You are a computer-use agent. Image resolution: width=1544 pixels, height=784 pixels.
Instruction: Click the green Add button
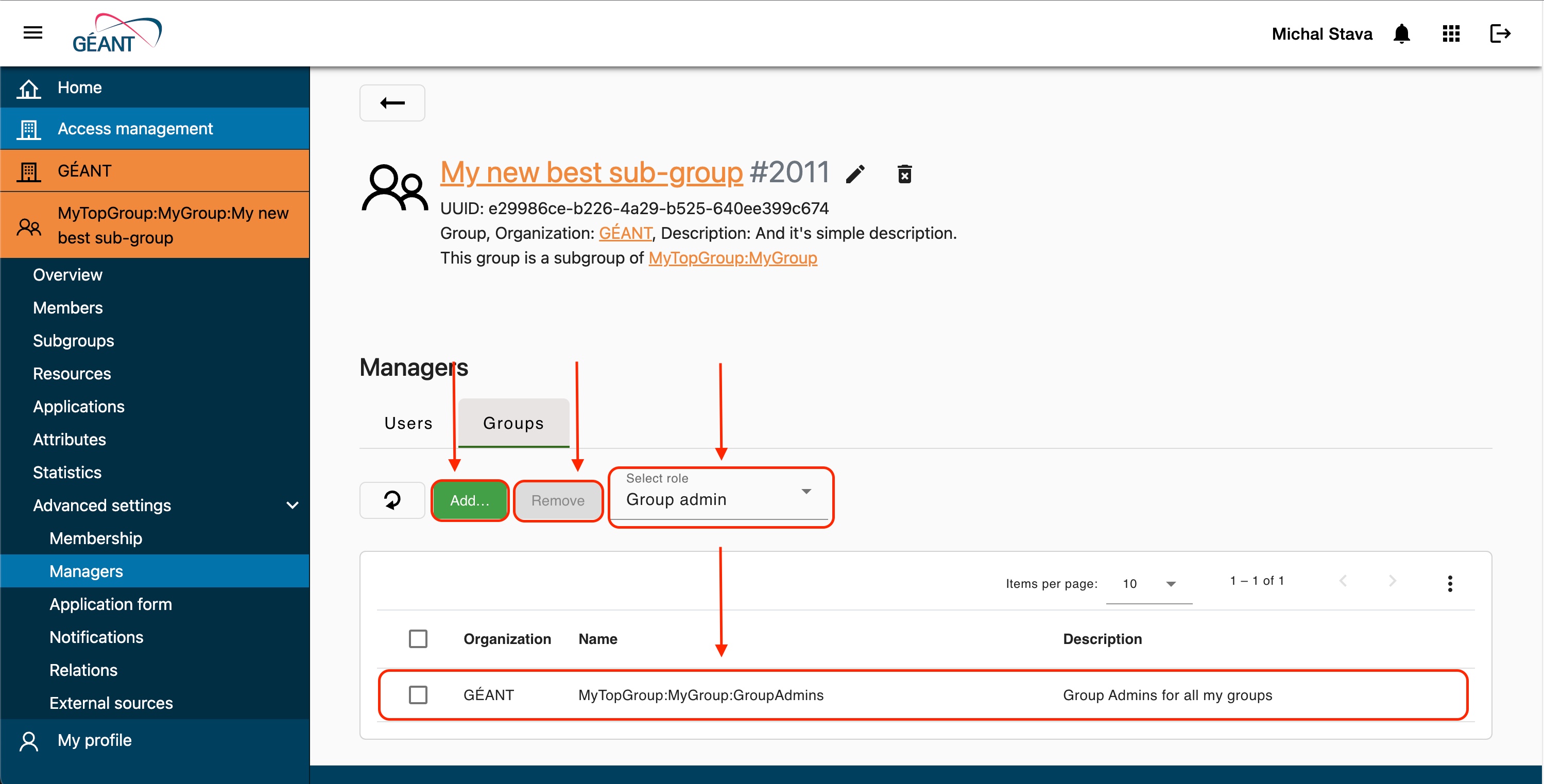[469, 500]
